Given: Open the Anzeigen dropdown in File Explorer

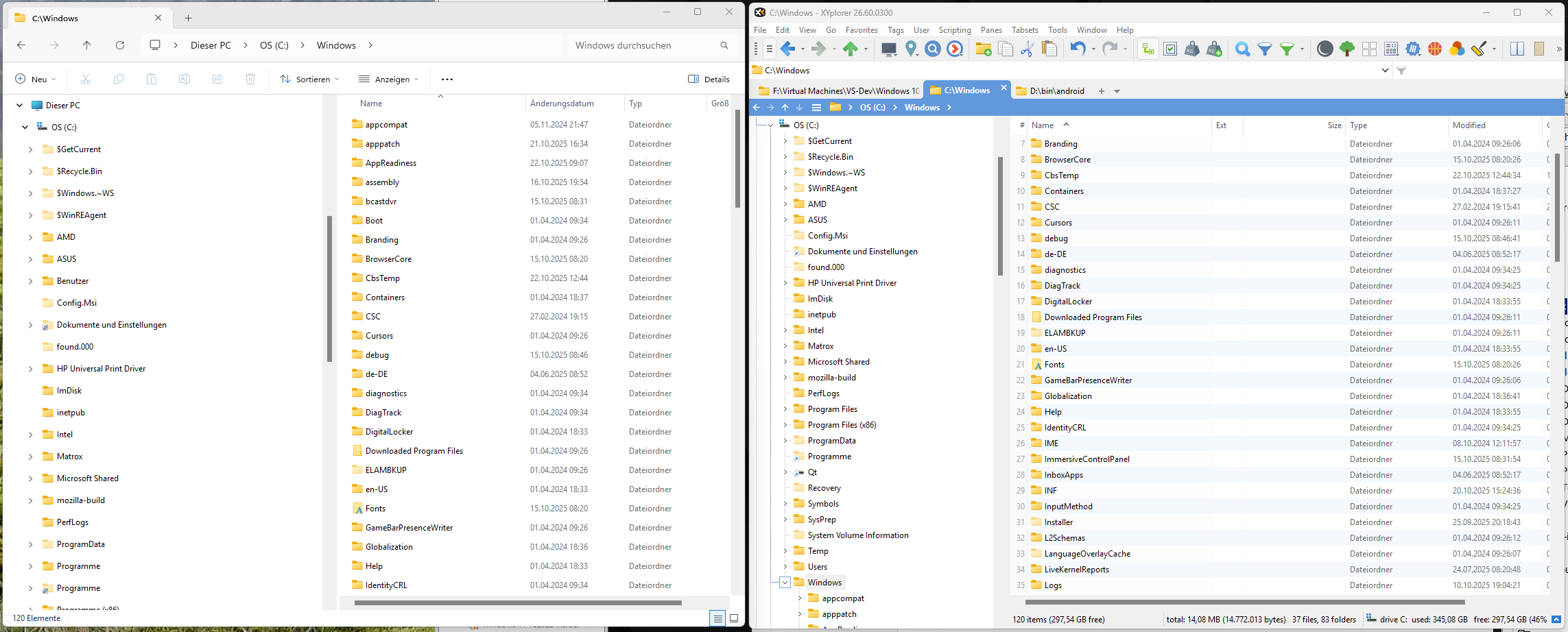Looking at the screenshot, I should tap(388, 79).
